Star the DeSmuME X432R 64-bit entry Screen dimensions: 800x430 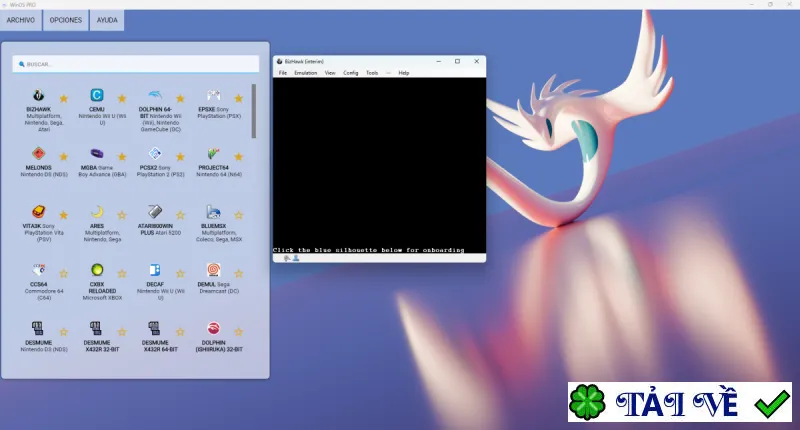coord(180,332)
